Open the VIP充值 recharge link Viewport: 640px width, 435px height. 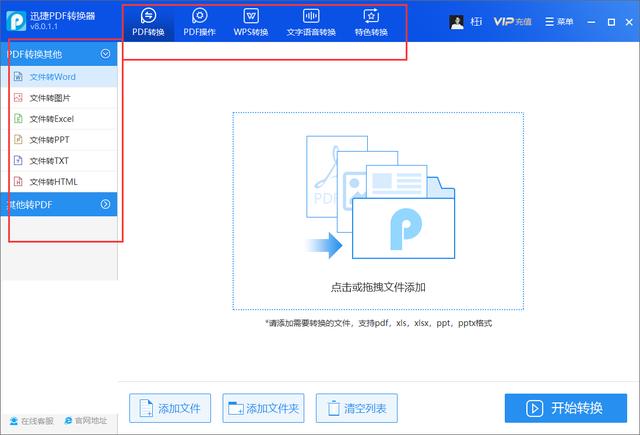[x=512, y=22]
